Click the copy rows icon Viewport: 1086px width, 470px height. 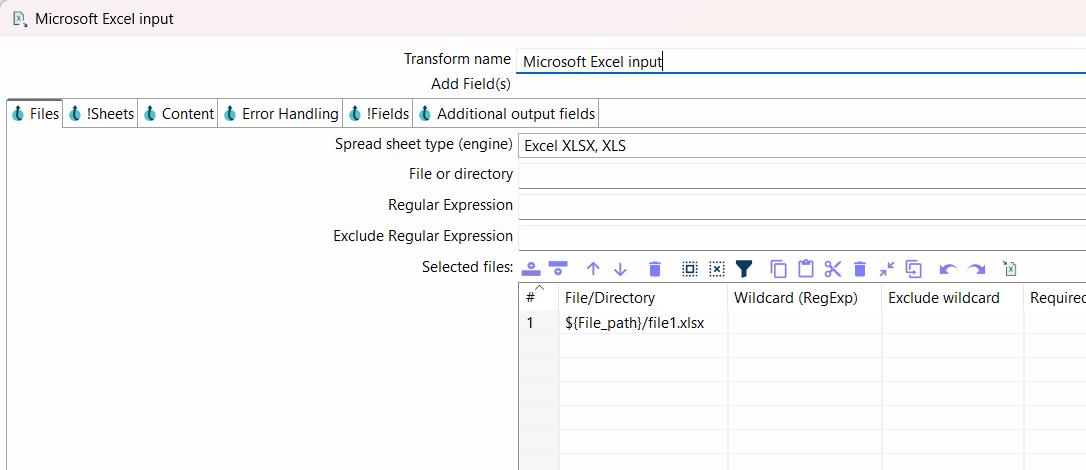[x=778, y=268]
